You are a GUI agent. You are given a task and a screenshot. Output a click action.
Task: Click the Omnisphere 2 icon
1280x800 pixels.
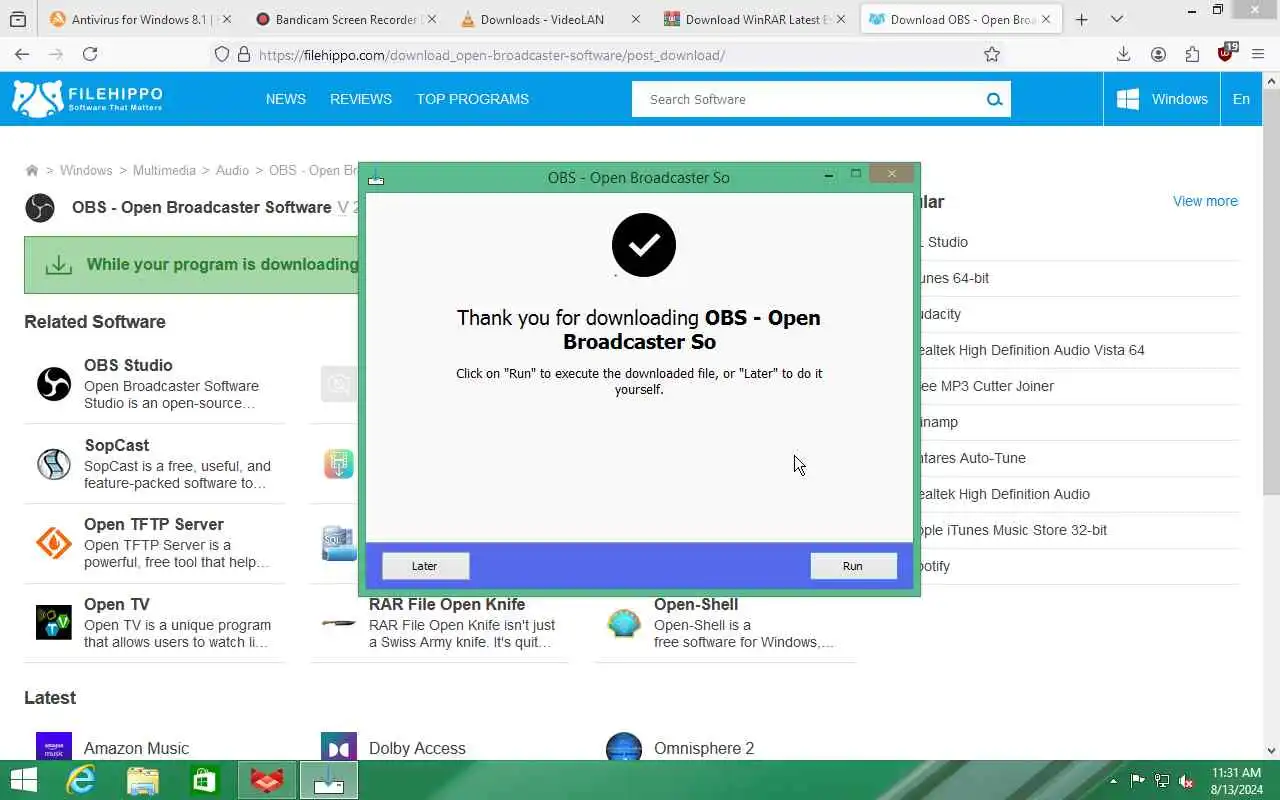624,746
